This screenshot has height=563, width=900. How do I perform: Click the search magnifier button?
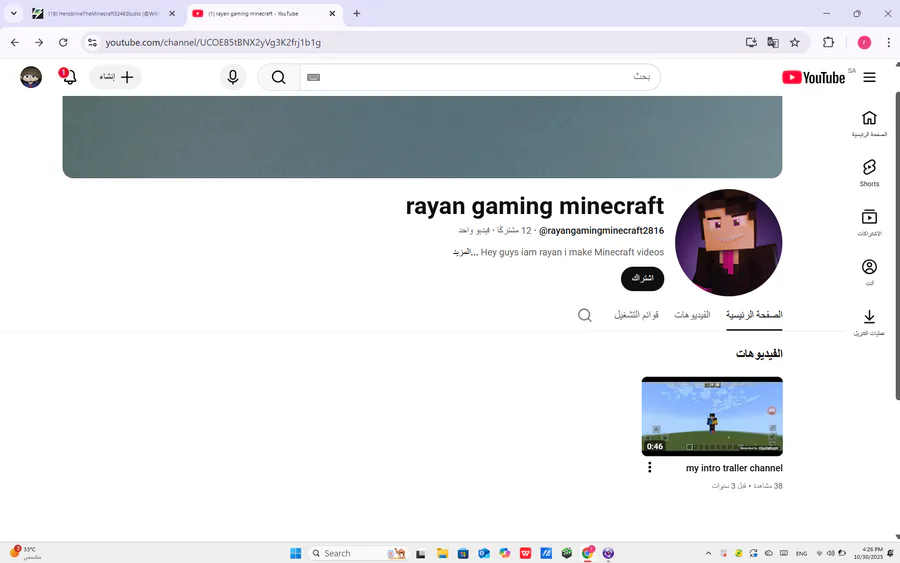pyautogui.click(x=278, y=77)
